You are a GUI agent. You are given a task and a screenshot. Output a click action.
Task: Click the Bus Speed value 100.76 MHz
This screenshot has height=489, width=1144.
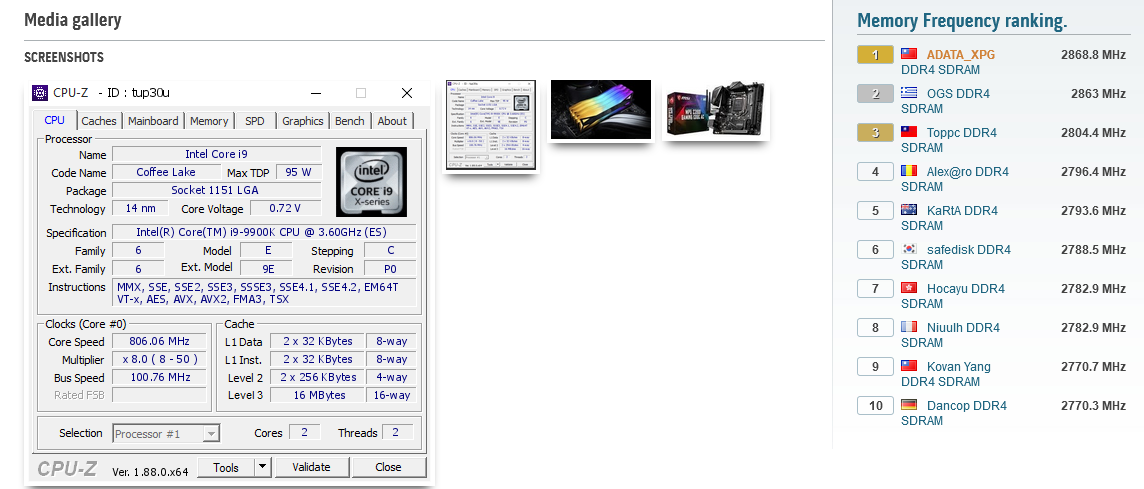(x=158, y=377)
